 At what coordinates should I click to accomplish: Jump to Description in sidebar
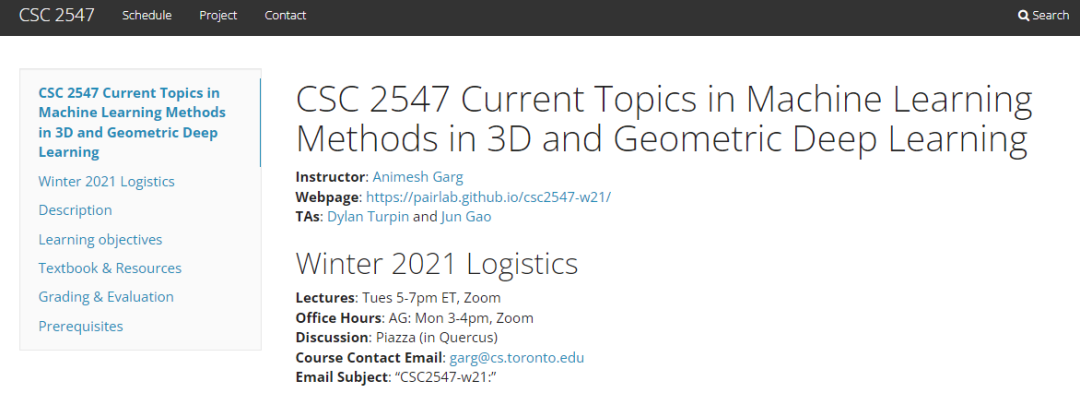click(75, 210)
